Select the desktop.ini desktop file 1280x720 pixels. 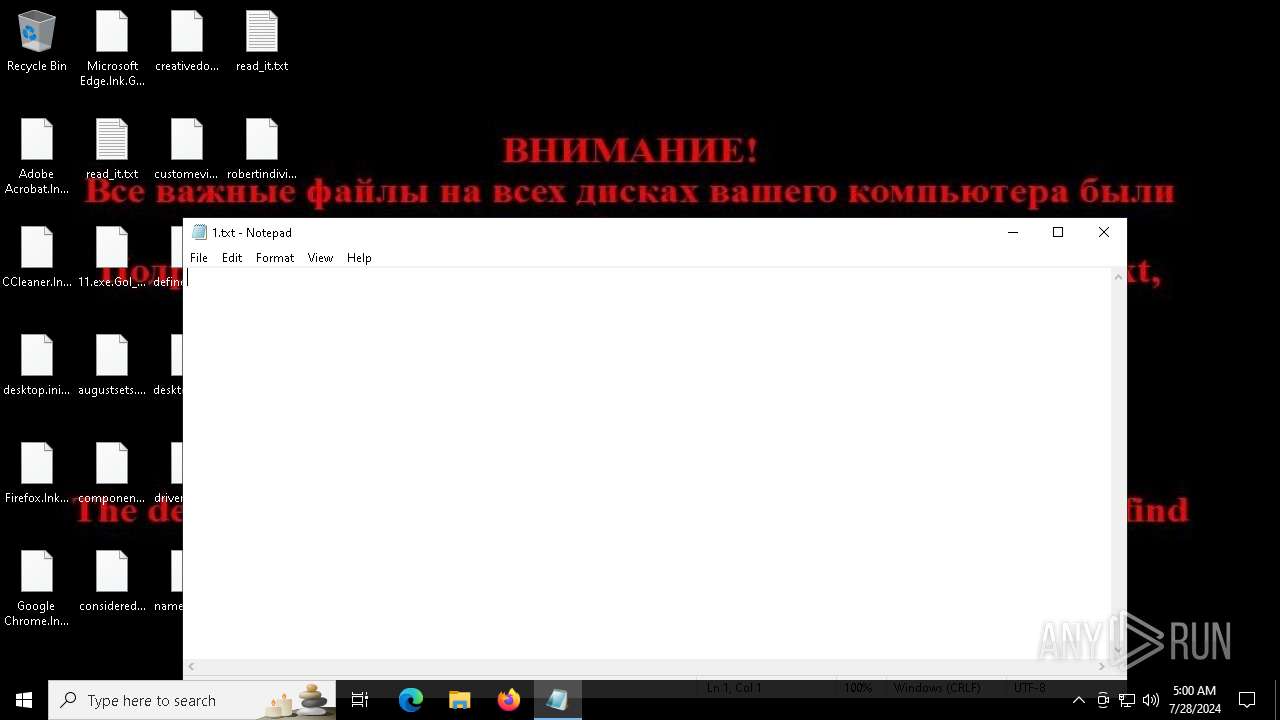coord(37,366)
